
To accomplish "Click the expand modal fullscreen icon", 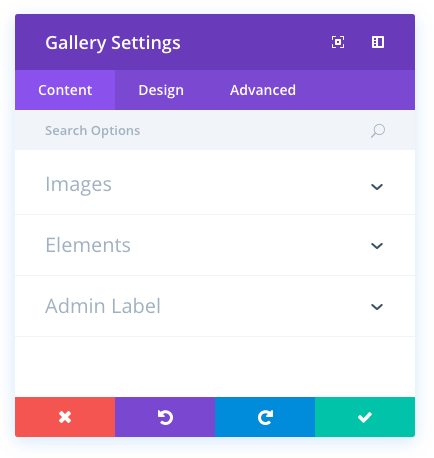I will click(x=338, y=42).
